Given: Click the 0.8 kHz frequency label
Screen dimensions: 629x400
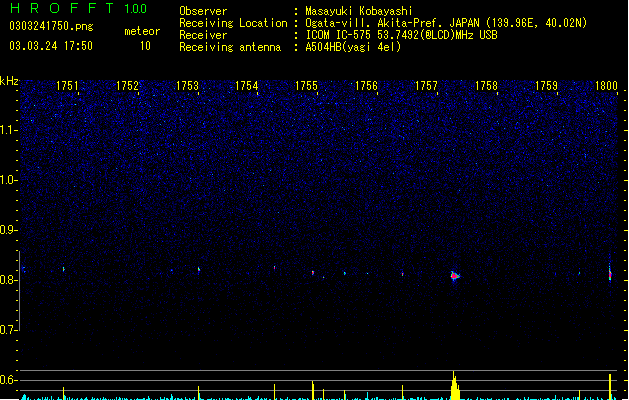Looking at the screenshot, I should [x=9, y=280].
